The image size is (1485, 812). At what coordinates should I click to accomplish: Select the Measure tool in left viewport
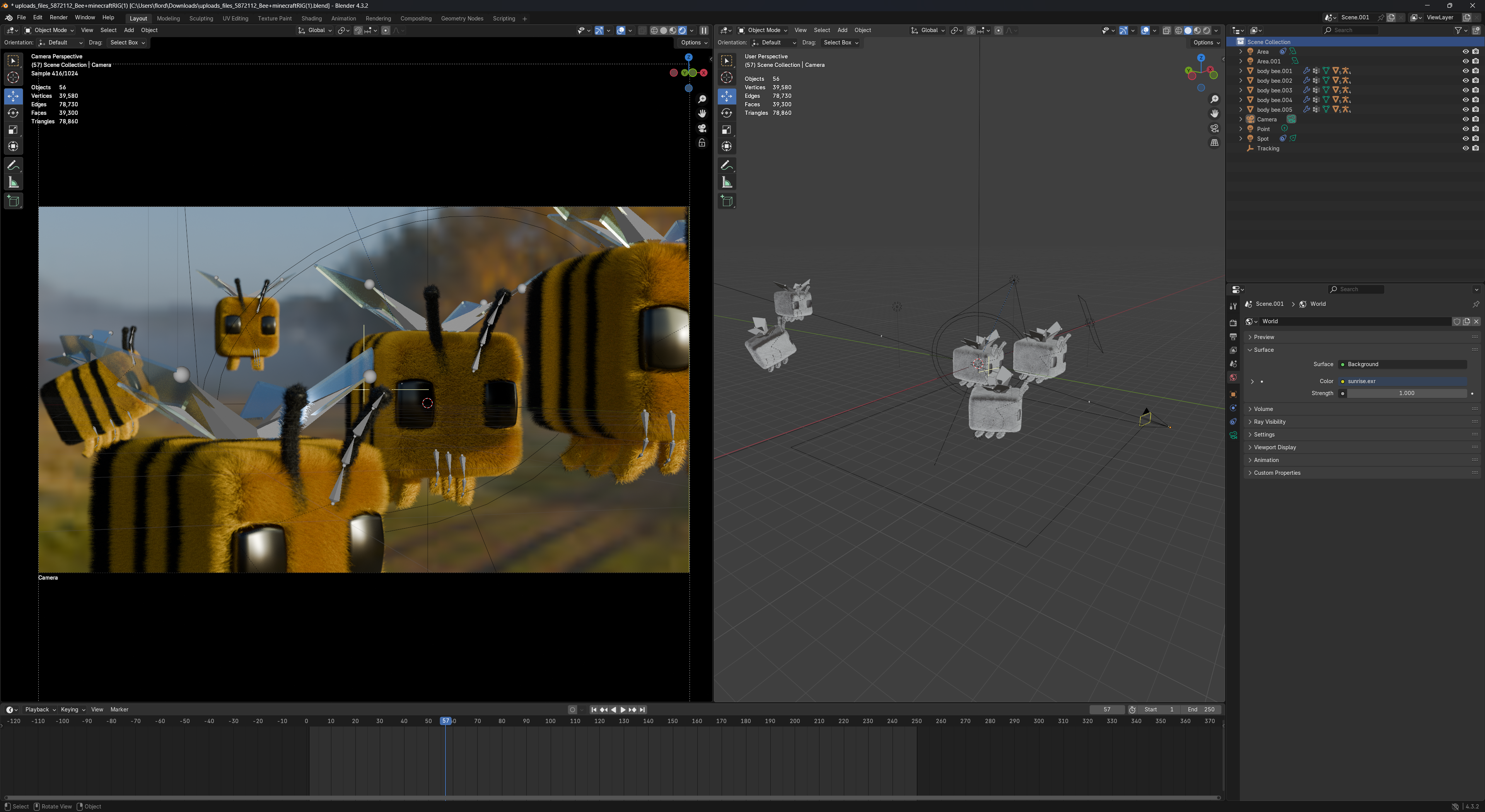[13, 183]
